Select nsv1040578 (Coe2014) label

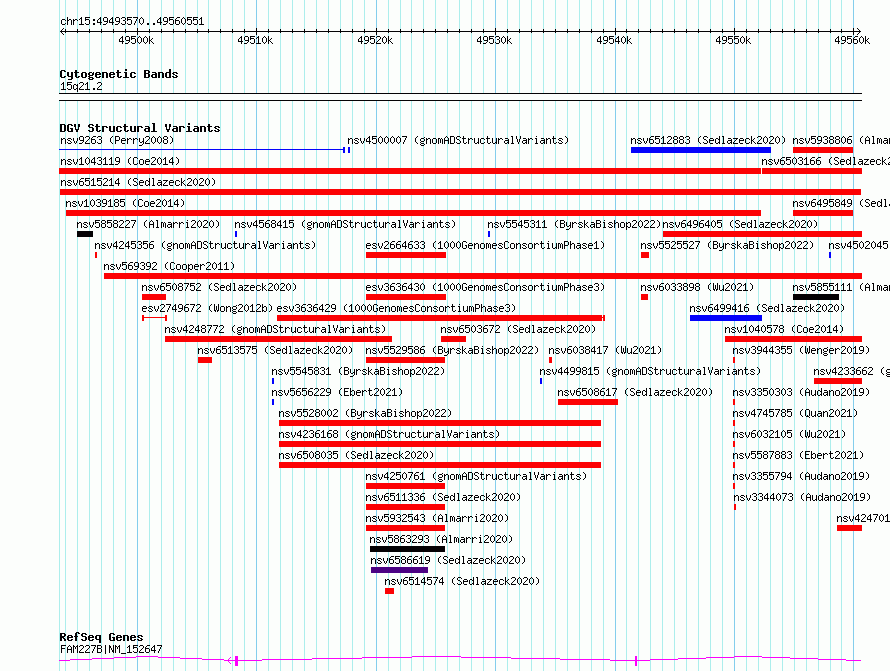(x=784, y=329)
